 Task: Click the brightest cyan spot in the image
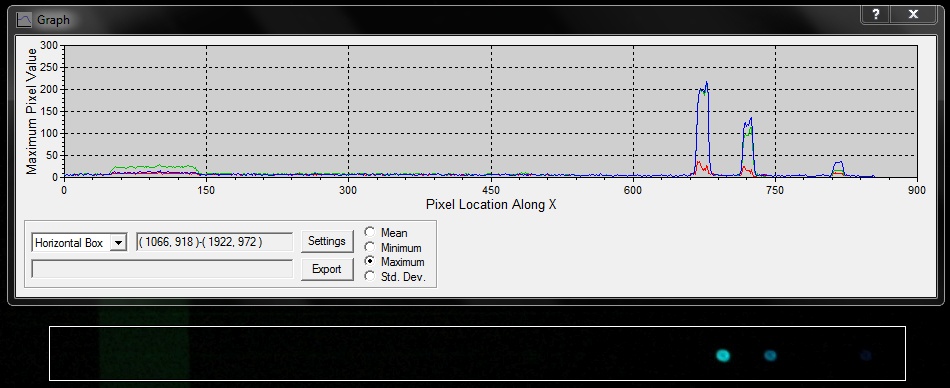(722, 355)
